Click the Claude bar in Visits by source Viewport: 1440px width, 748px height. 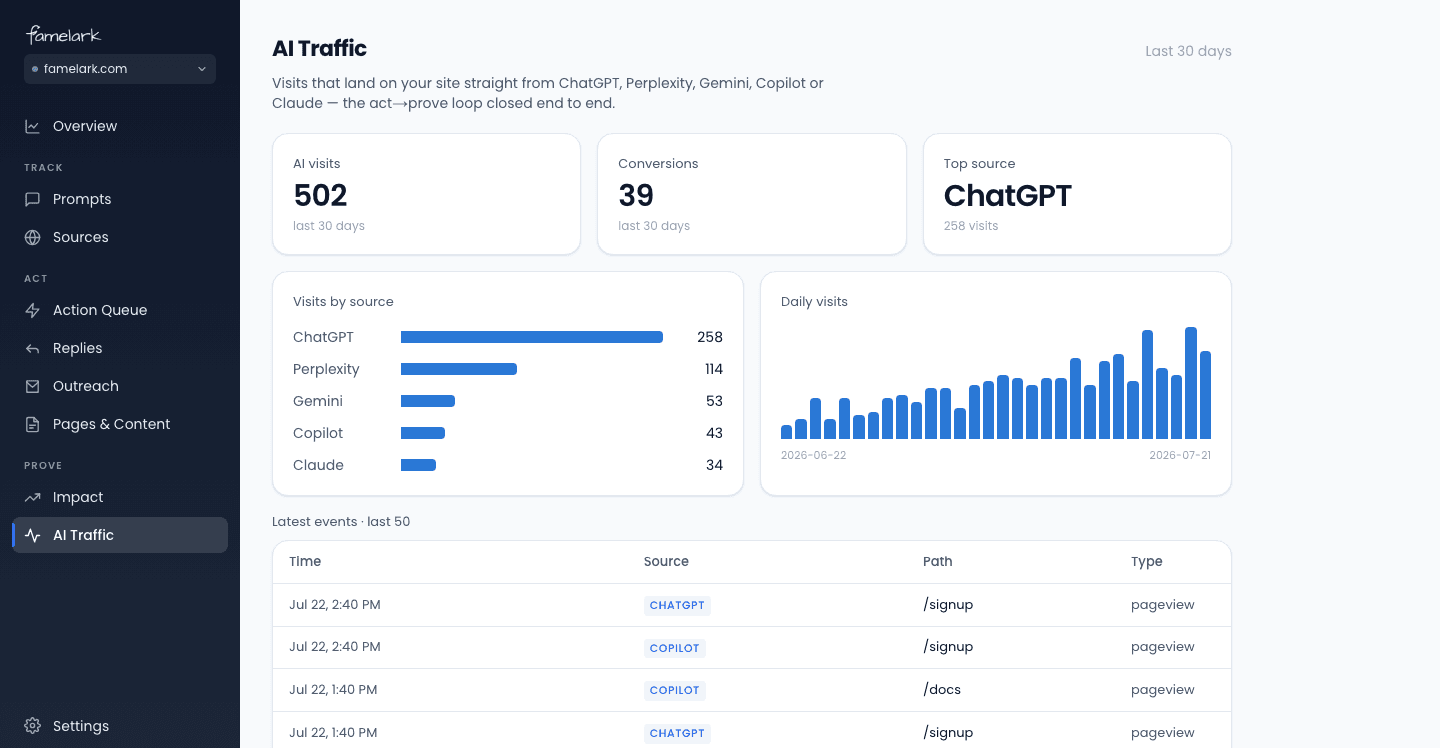point(418,465)
